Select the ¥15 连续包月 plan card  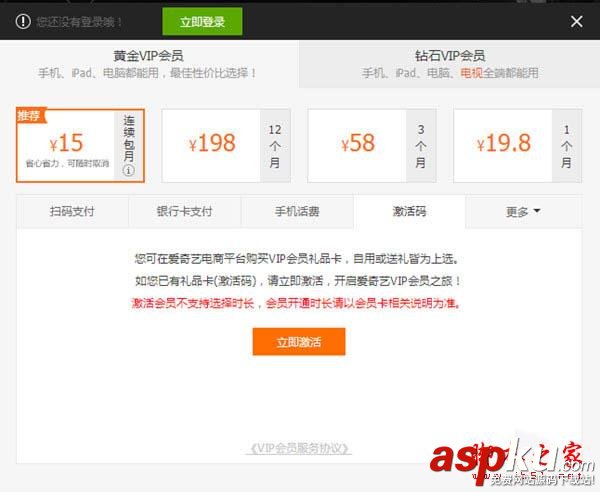click(x=80, y=146)
